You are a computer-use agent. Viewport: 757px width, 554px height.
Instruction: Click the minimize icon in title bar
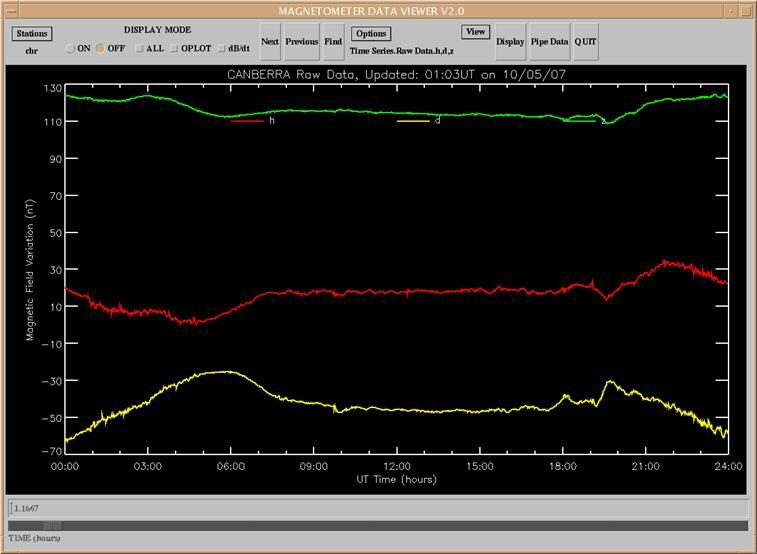[729, 10]
